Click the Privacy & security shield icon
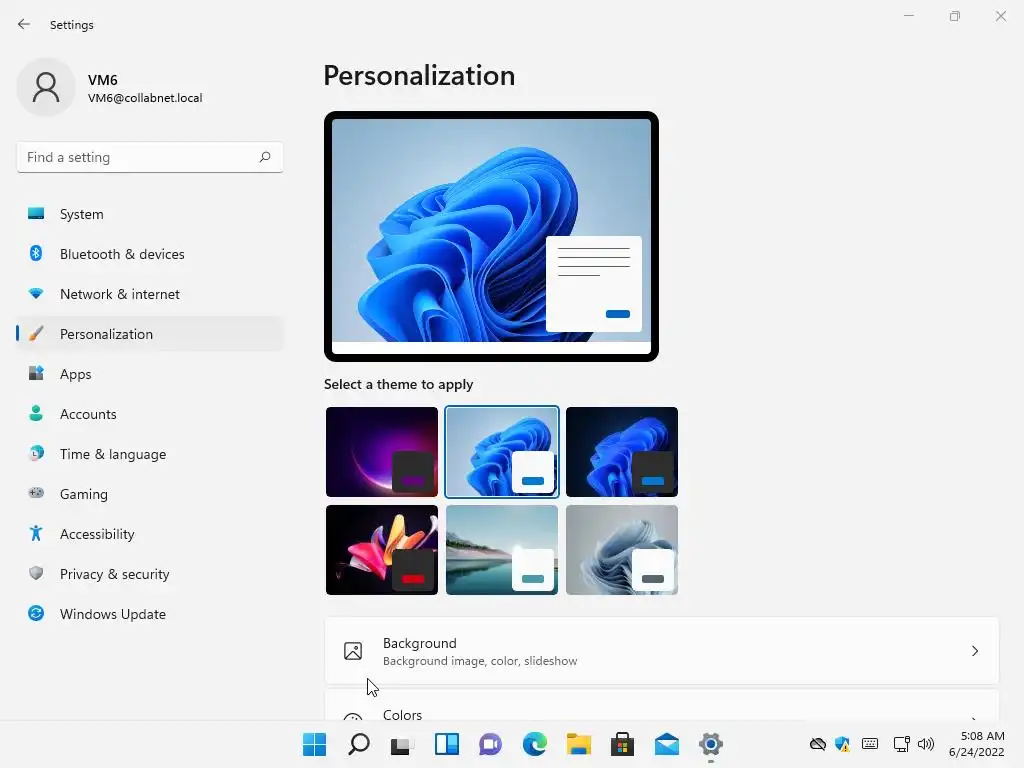This screenshot has height=768, width=1024. point(36,573)
